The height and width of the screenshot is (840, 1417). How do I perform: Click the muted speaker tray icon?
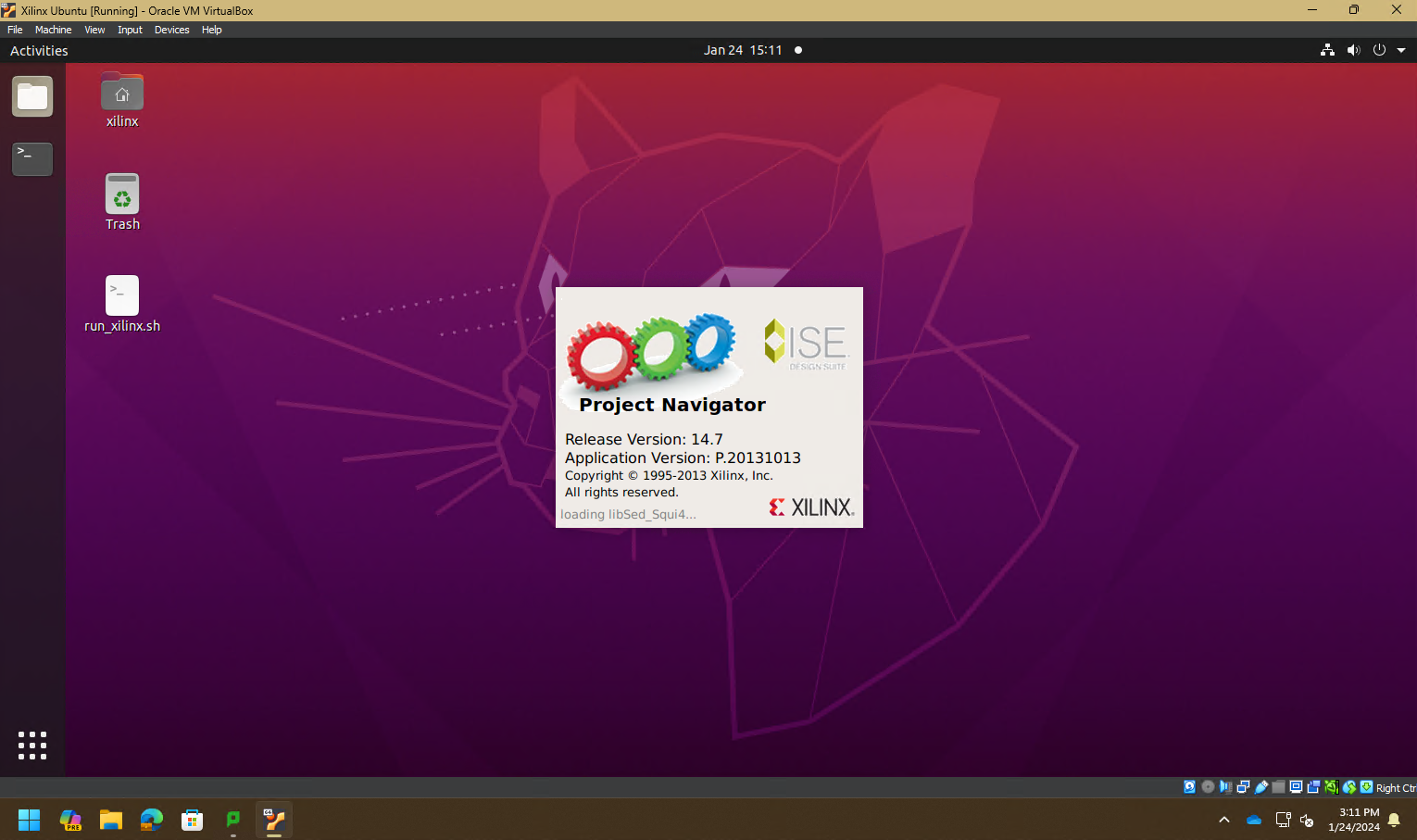[x=1308, y=820]
